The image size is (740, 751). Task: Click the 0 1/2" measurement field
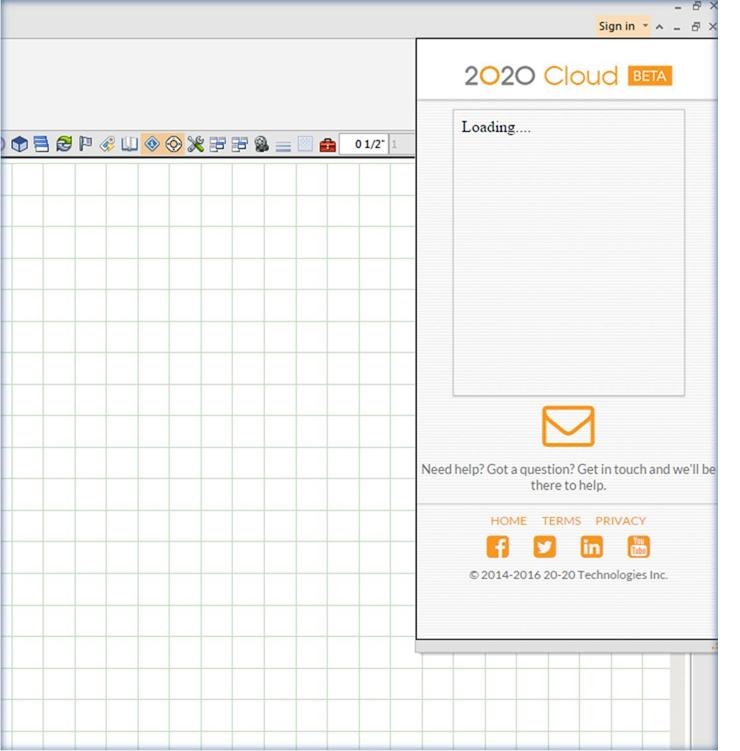pos(364,144)
